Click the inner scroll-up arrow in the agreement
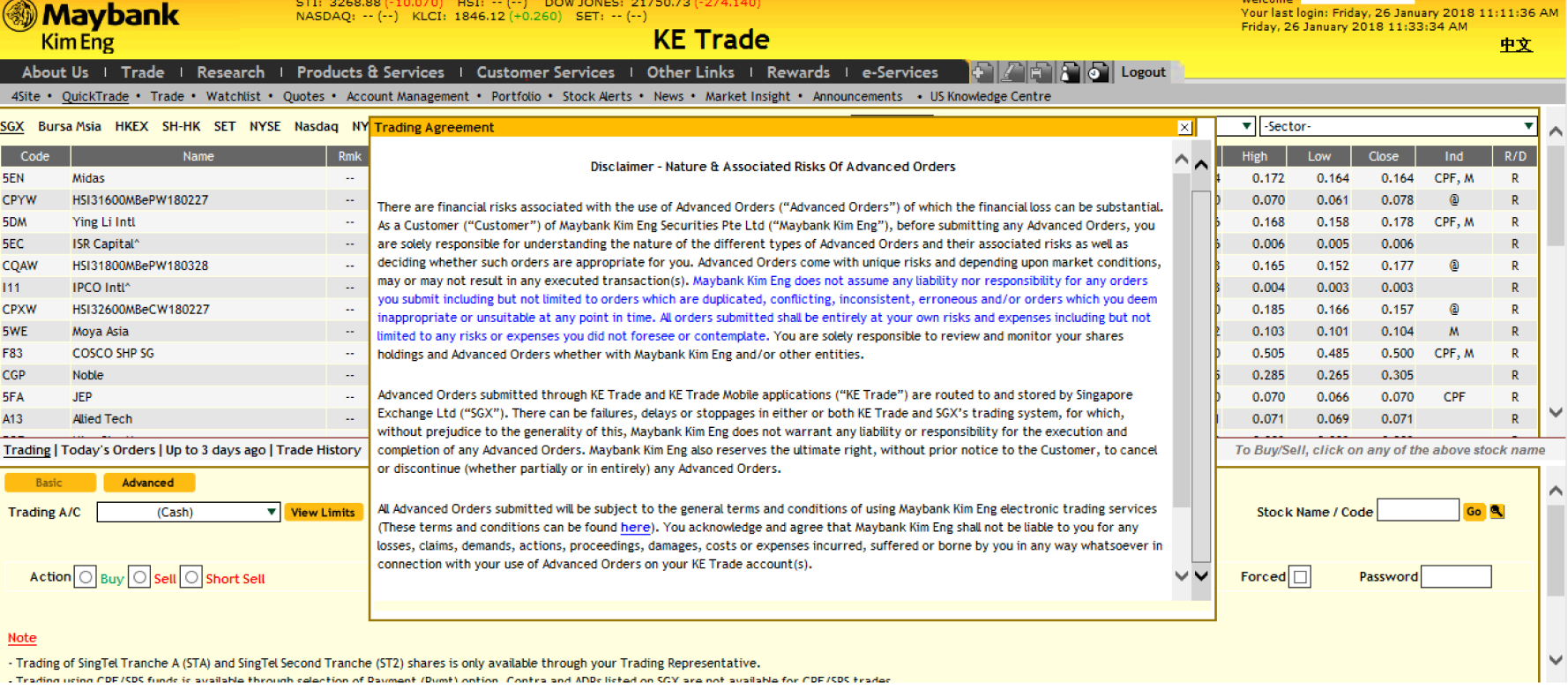This screenshot has height=690, width=1568. point(1182,160)
